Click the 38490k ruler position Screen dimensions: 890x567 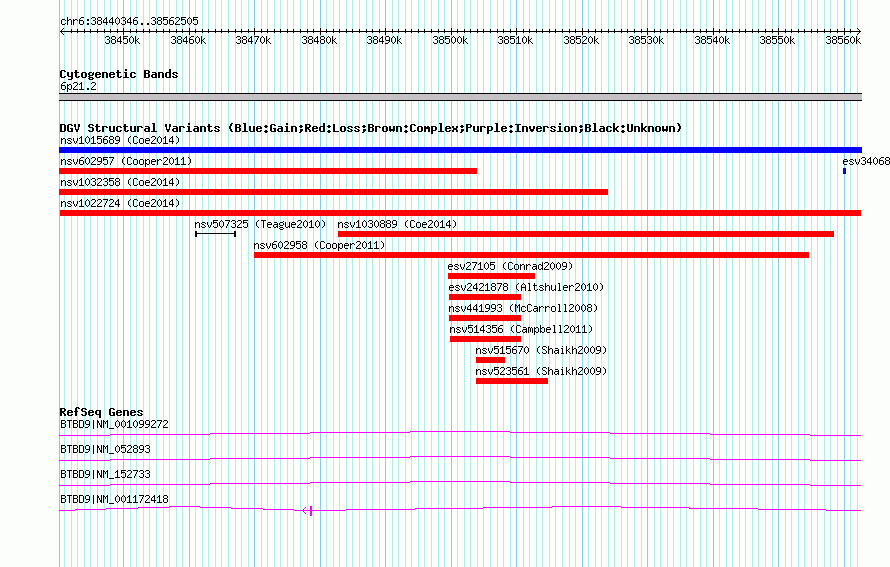[x=384, y=40]
